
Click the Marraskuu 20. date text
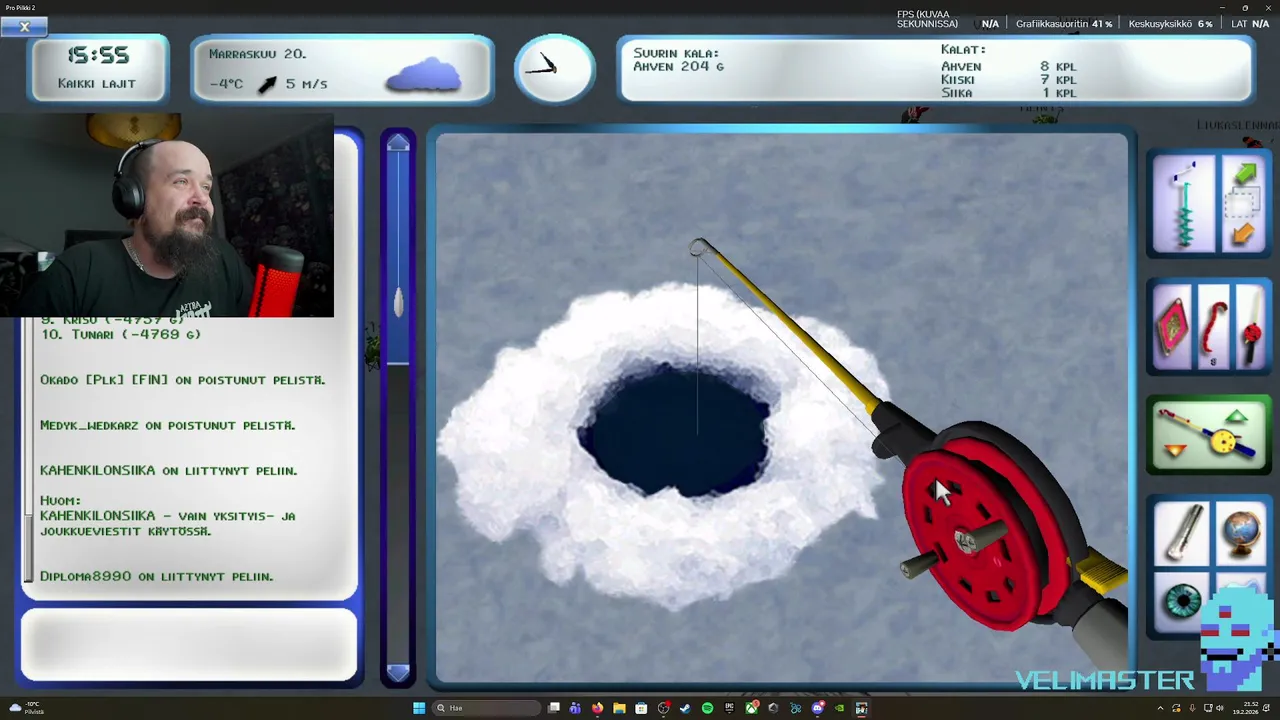click(257, 54)
